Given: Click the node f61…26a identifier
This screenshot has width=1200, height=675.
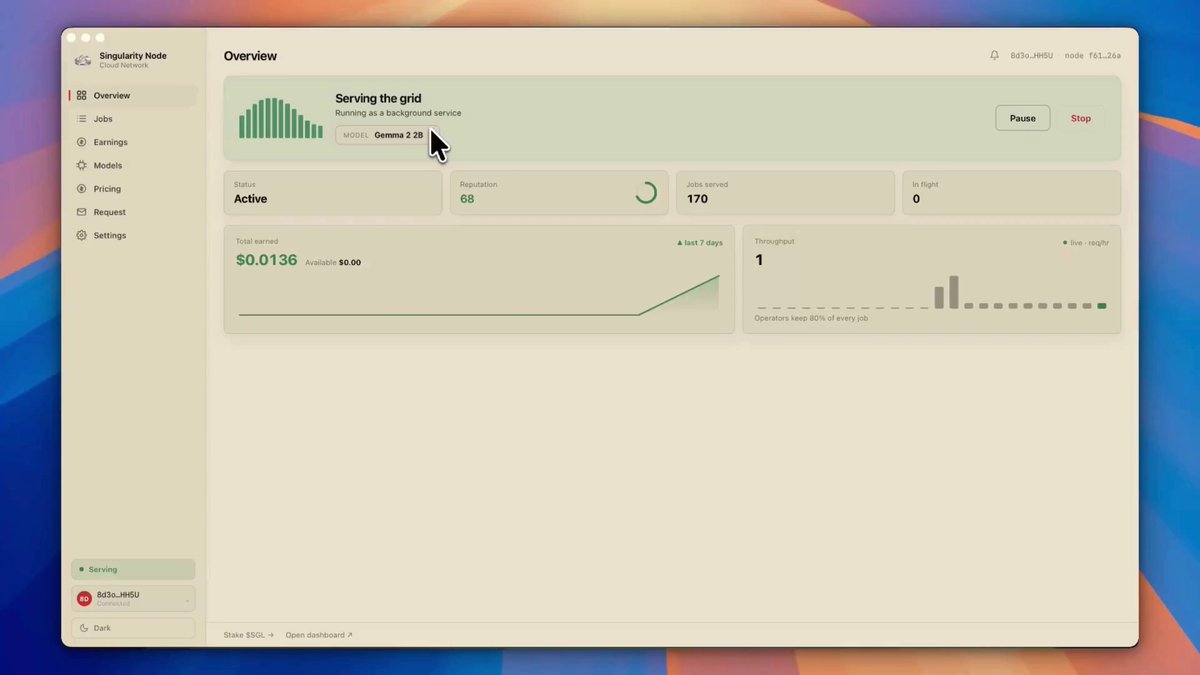Looking at the screenshot, I should 1093,56.
